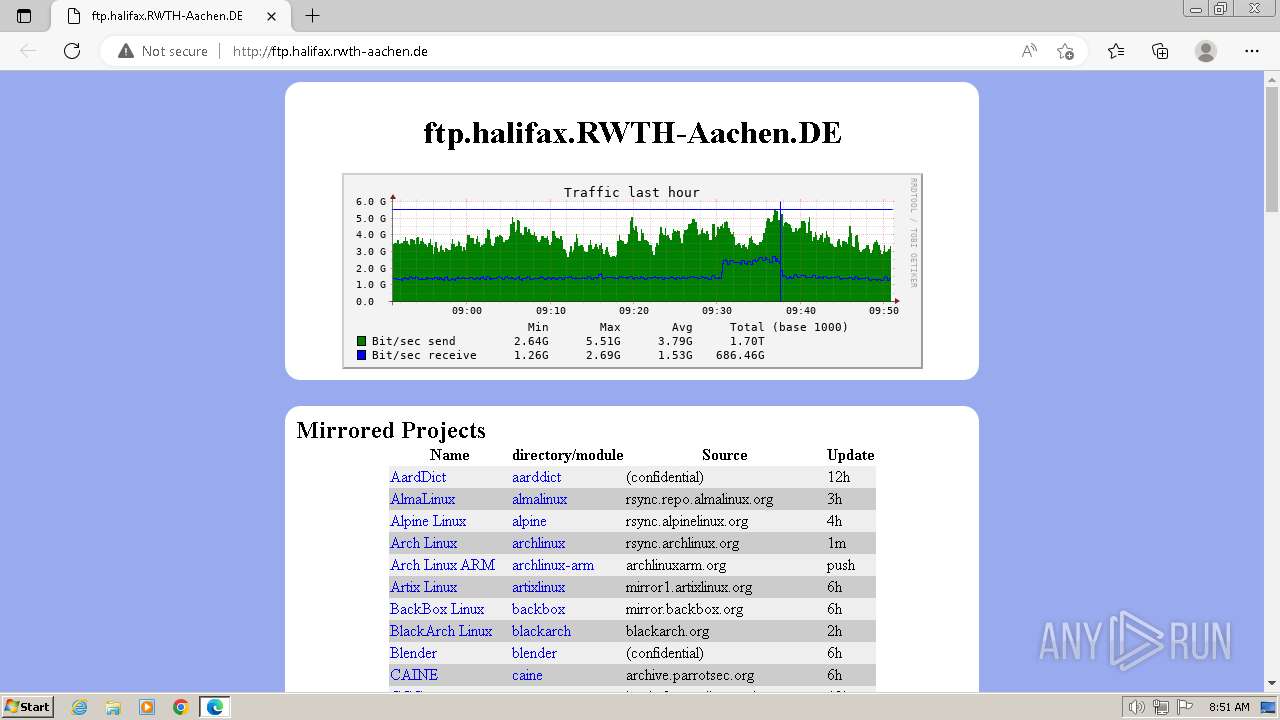Open the almalinux directory link
The image size is (1280, 720).
(539, 499)
